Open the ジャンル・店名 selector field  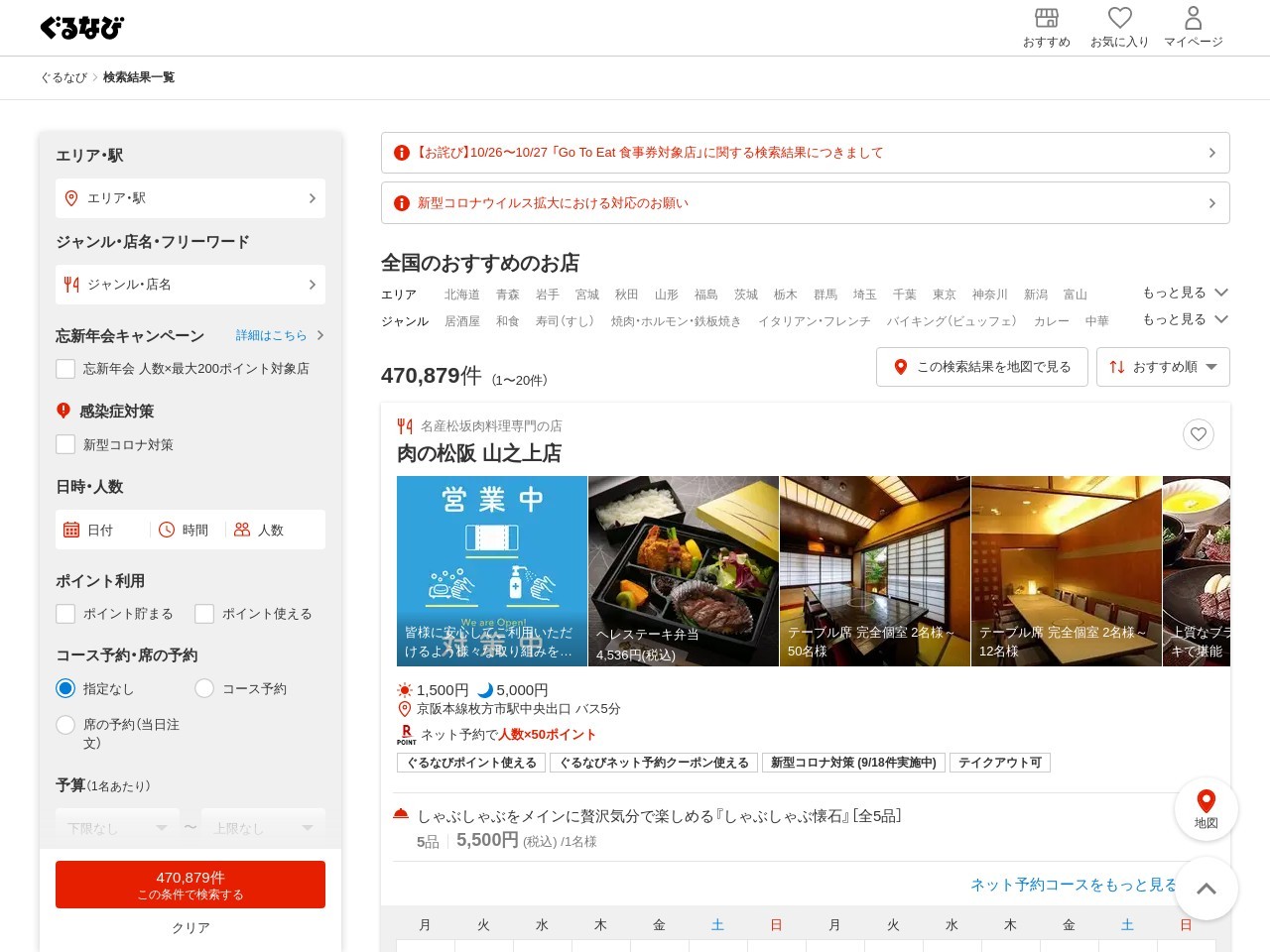tap(190, 285)
